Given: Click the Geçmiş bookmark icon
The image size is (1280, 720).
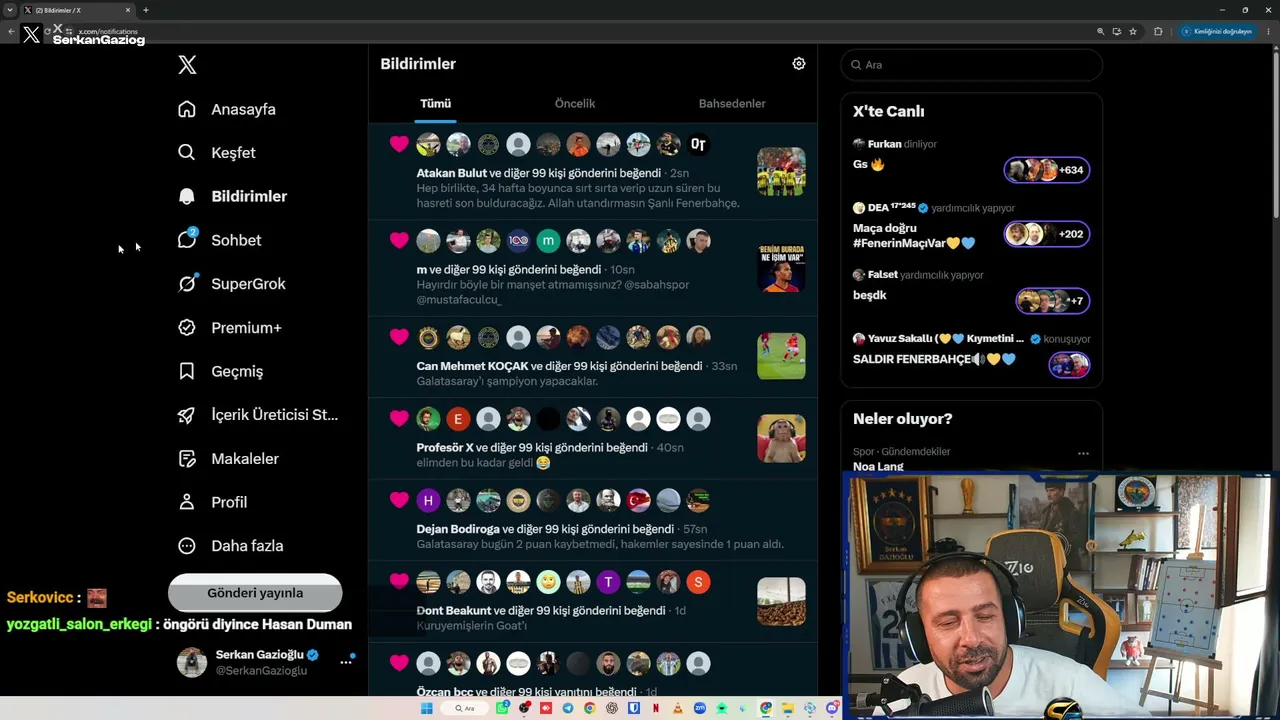Looking at the screenshot, I should tap(187, 371).
